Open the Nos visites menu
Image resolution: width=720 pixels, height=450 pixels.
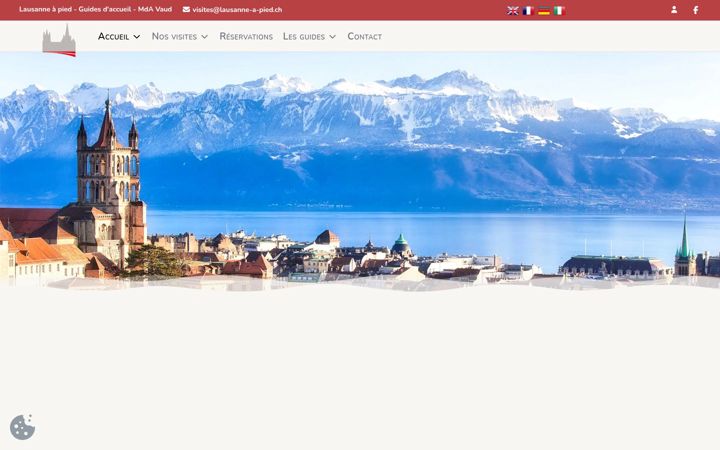[x=174, y=36]
